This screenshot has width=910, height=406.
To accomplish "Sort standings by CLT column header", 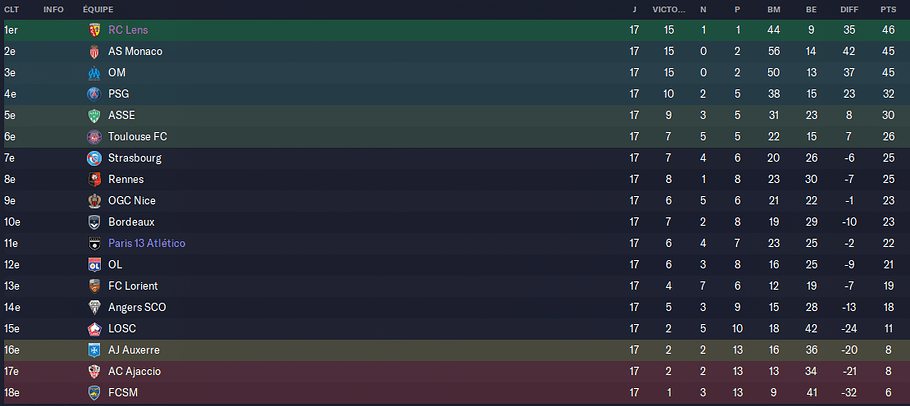I will pos(12,10).
